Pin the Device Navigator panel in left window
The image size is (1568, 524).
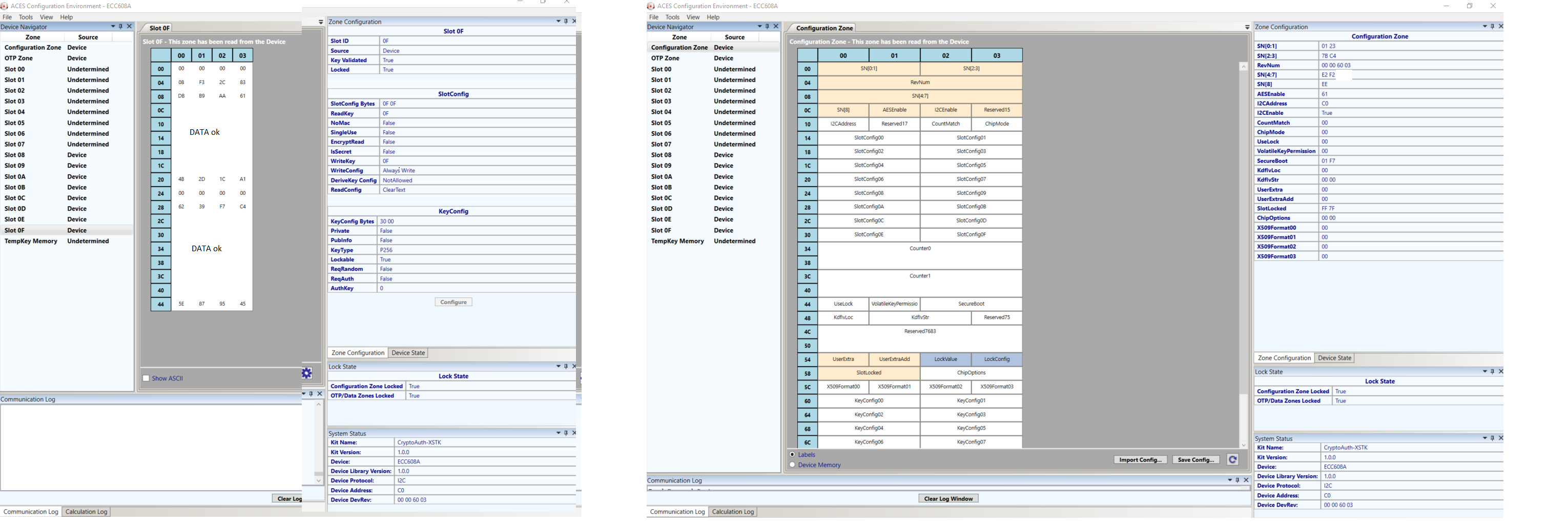[x=120, y=27]
